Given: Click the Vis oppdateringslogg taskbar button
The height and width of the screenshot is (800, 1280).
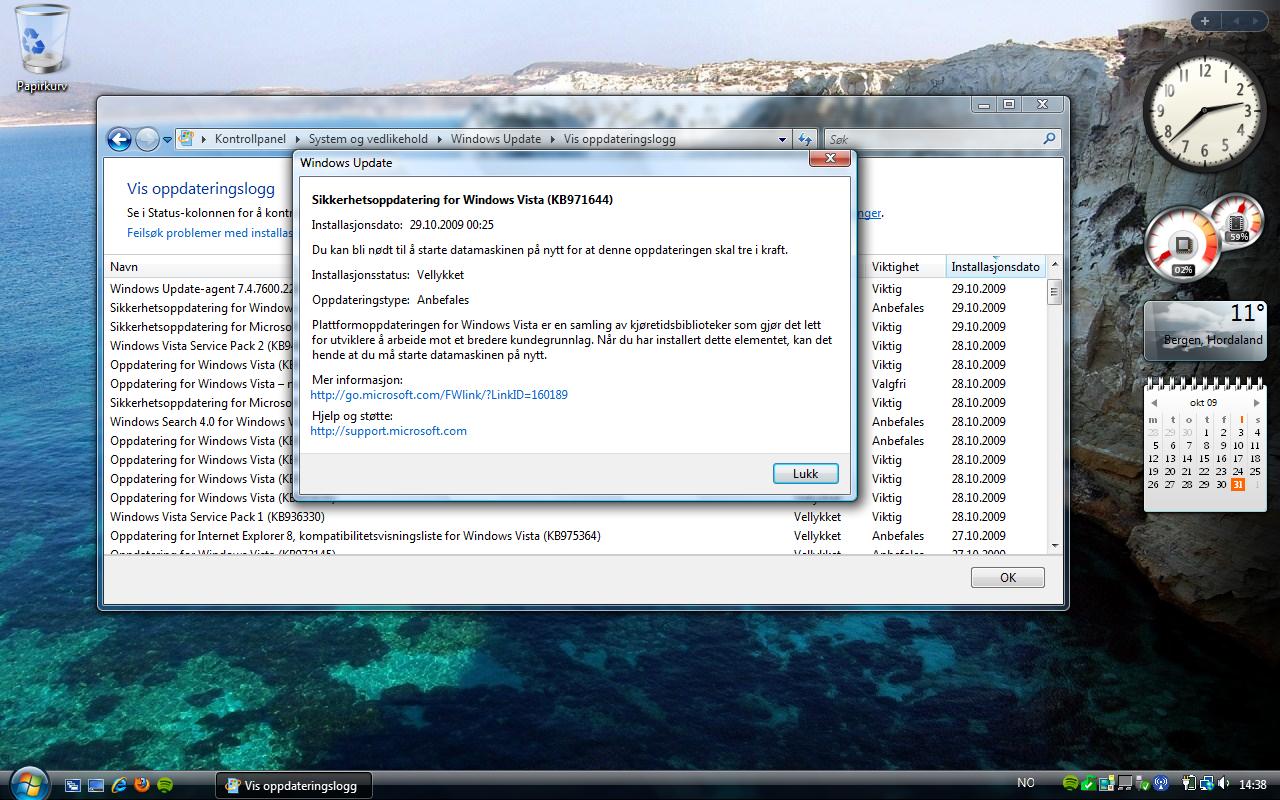Looking at the screenshot, I should point(293,785).
